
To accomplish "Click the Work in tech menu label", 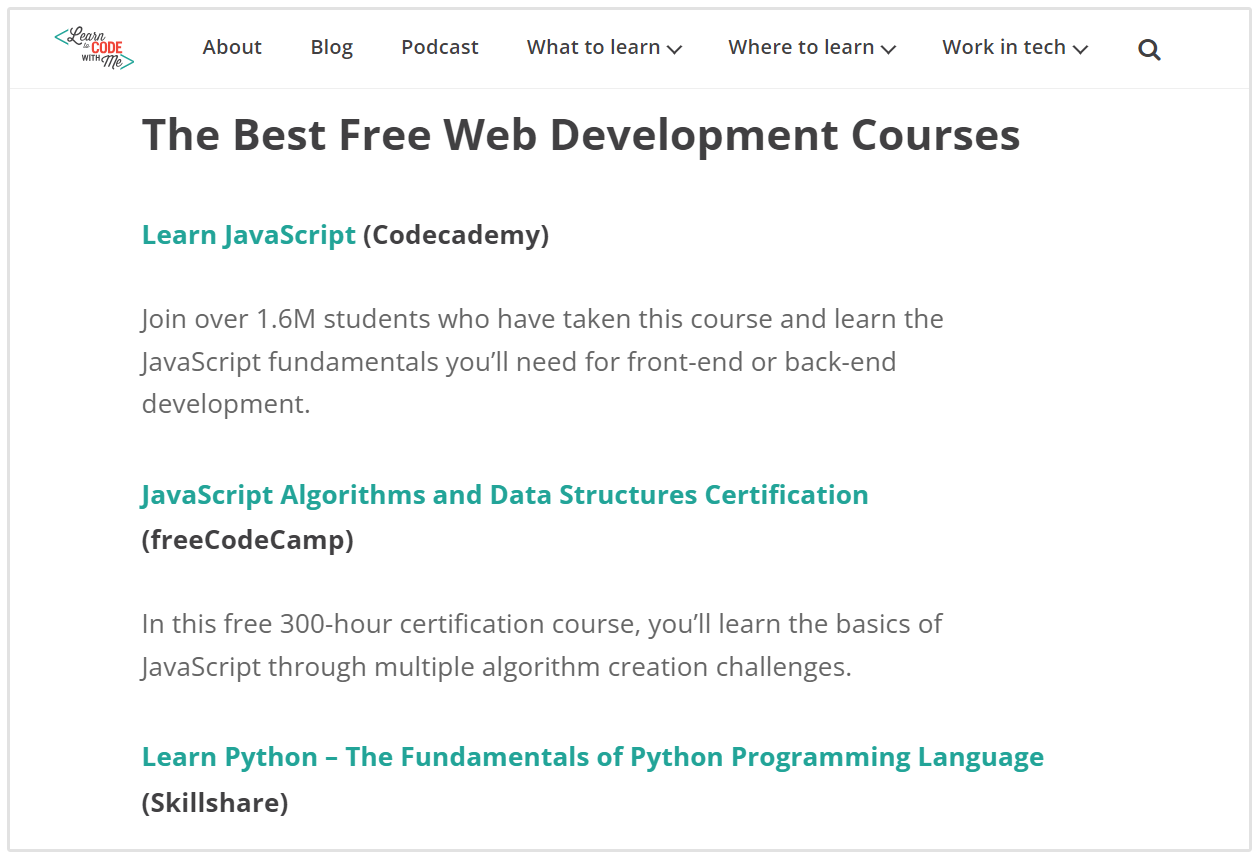I will pos(1003,47).
